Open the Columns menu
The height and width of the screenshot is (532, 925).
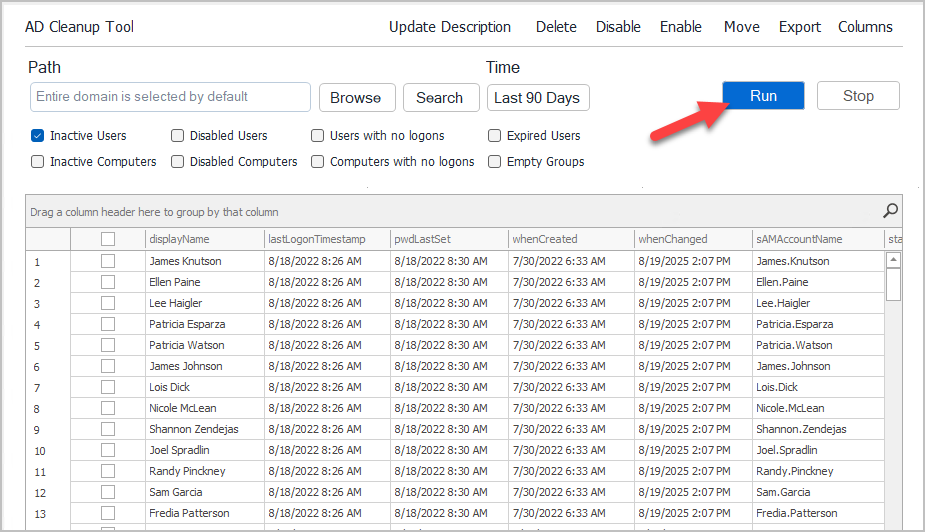(865, 27)
